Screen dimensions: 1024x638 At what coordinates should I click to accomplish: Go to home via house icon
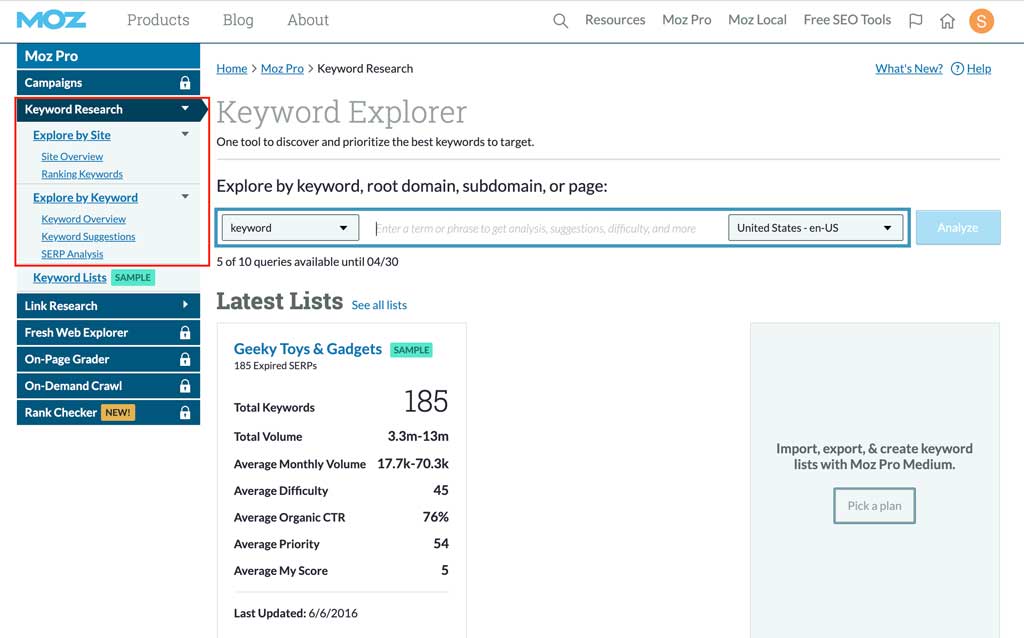[x=947, y=21]
